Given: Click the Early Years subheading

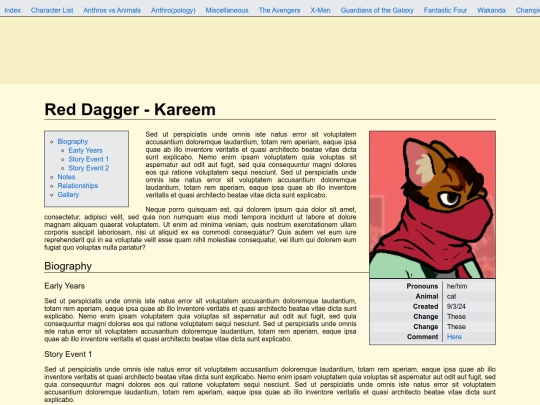Looking at the screenshot, I should (x=64, y=286).
